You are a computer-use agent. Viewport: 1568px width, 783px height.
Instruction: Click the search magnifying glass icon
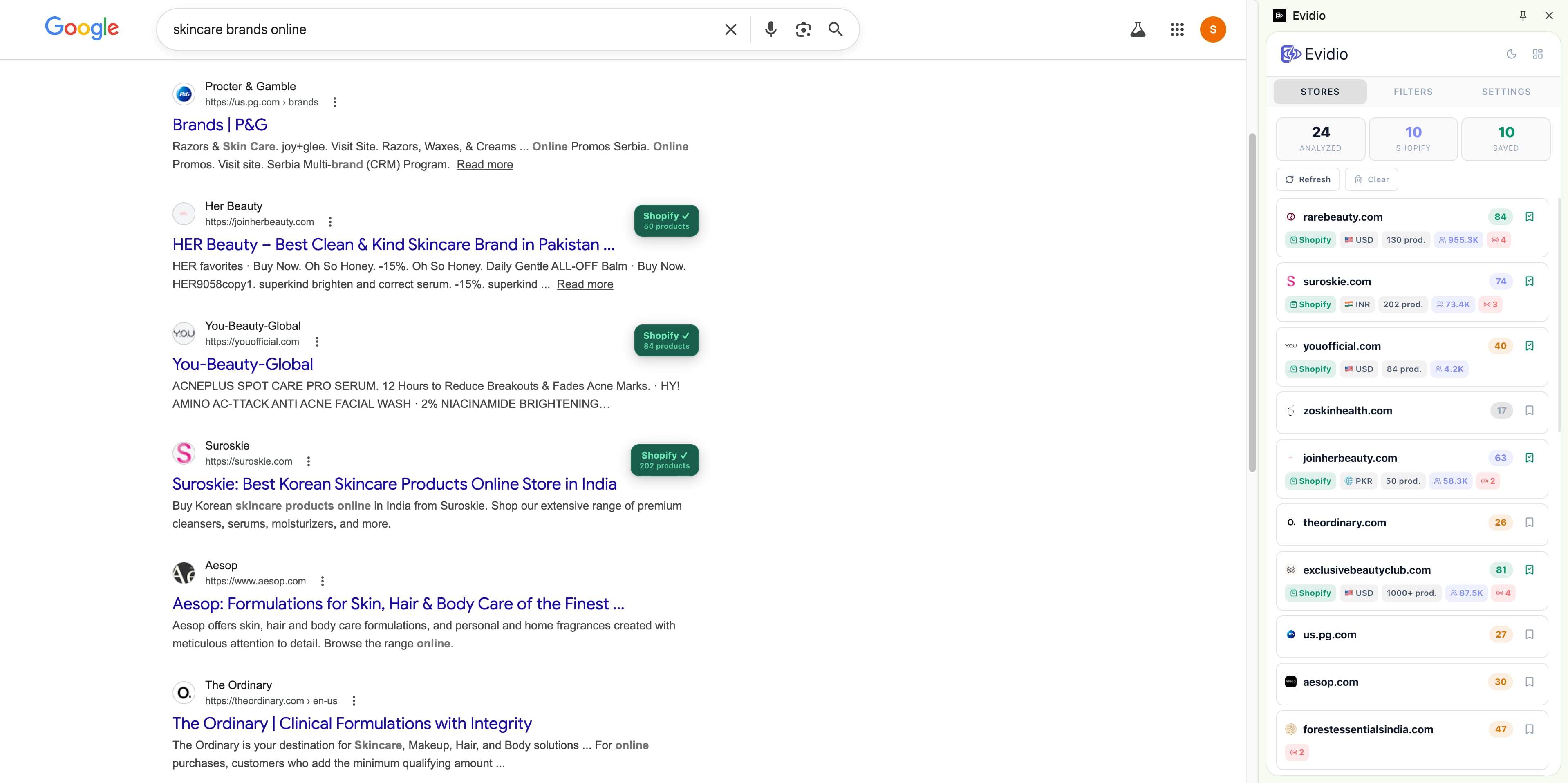click(835, 29)
